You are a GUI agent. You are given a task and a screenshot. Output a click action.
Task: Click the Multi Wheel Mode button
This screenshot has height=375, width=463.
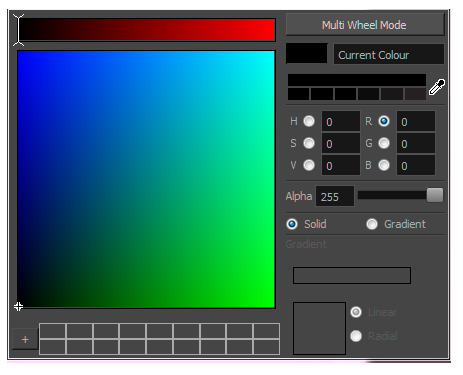365,25
